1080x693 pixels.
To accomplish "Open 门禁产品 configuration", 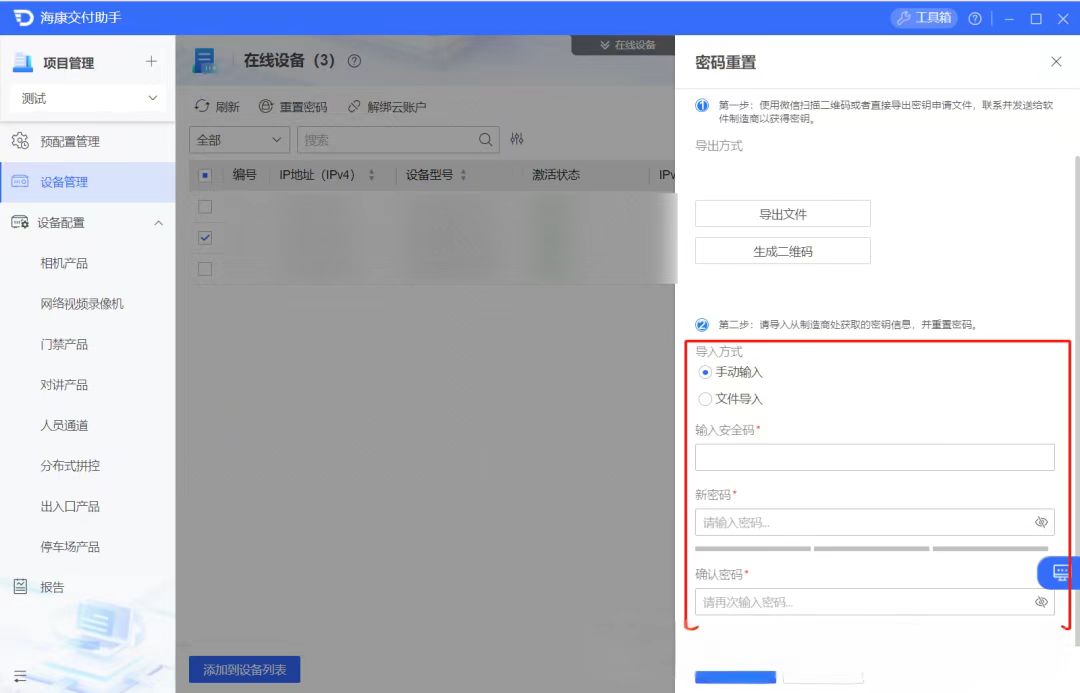I will pos(64,344).
